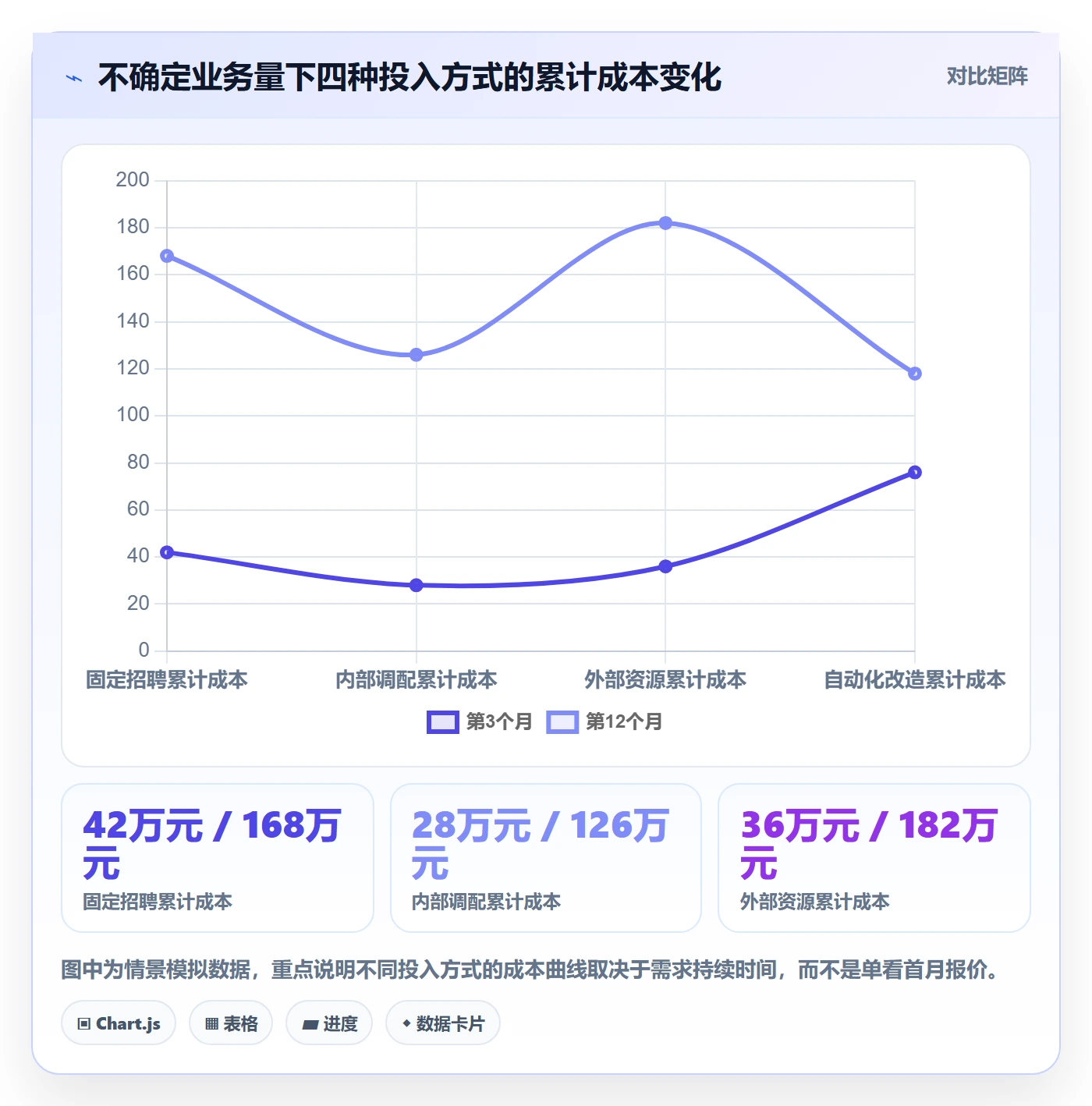Screen dimensions: 1092x1106
Task: Select the 进度 tag chip
Action: coord(329,1023)
